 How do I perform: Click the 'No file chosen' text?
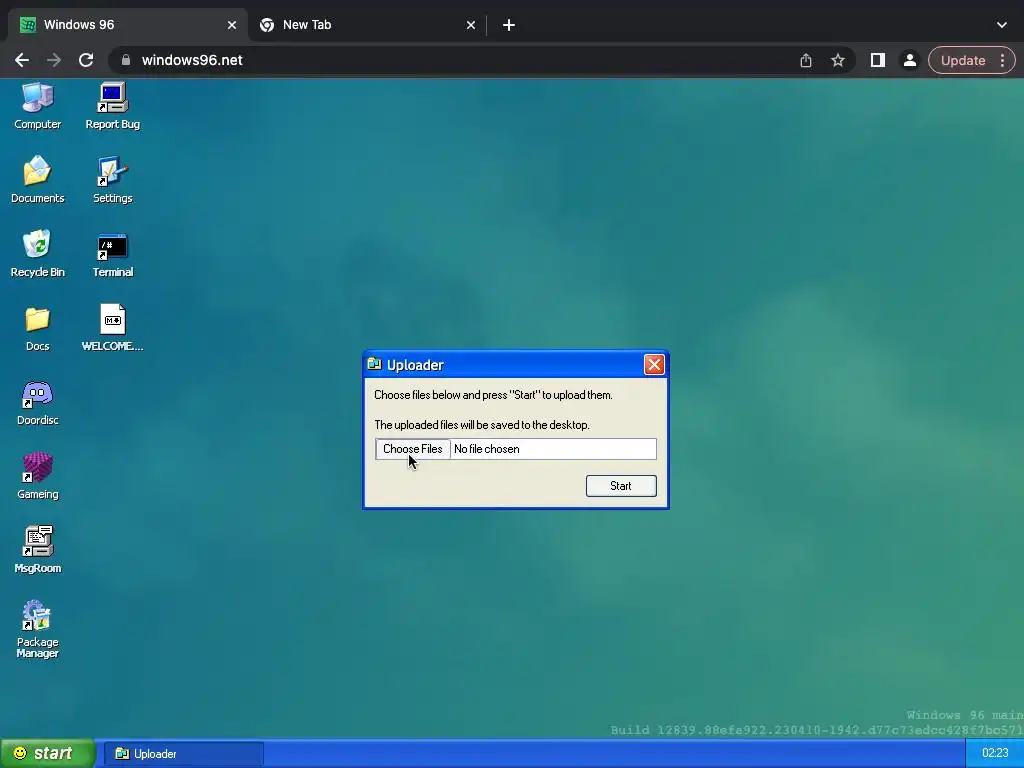coord(487,449)
